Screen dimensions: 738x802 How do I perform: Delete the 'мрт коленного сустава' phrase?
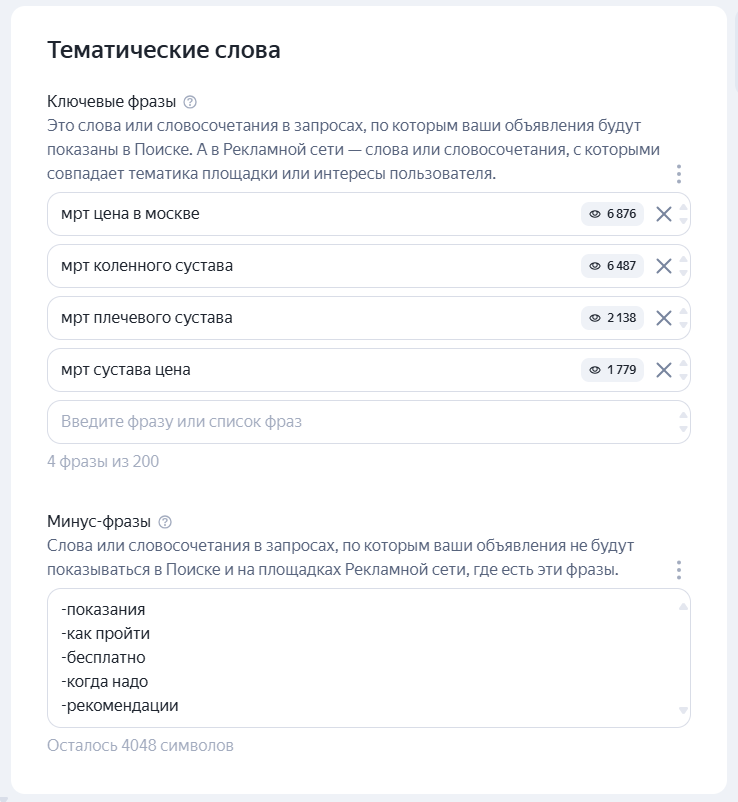[663, 266]
